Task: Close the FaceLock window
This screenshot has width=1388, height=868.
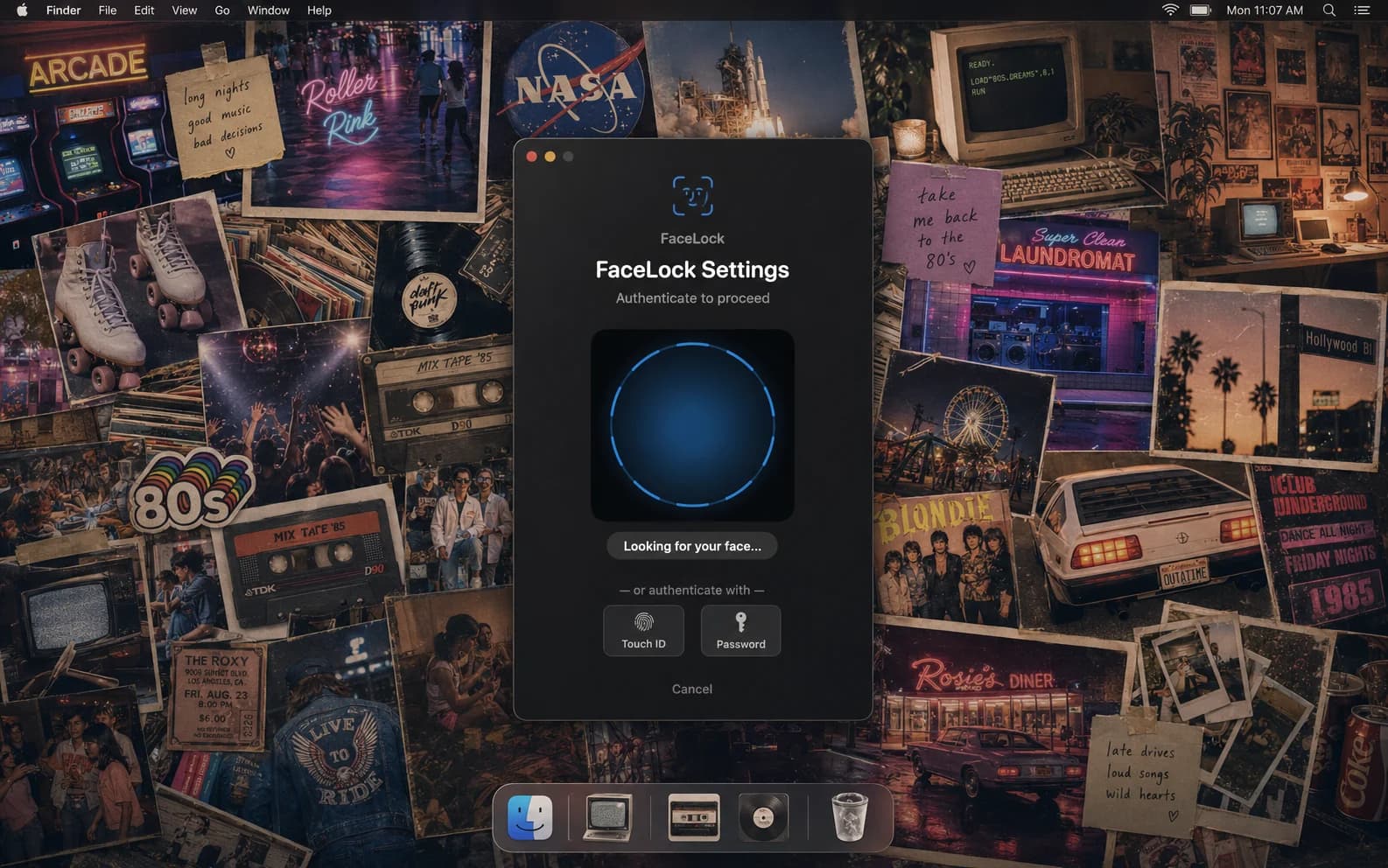Action: 531,157
